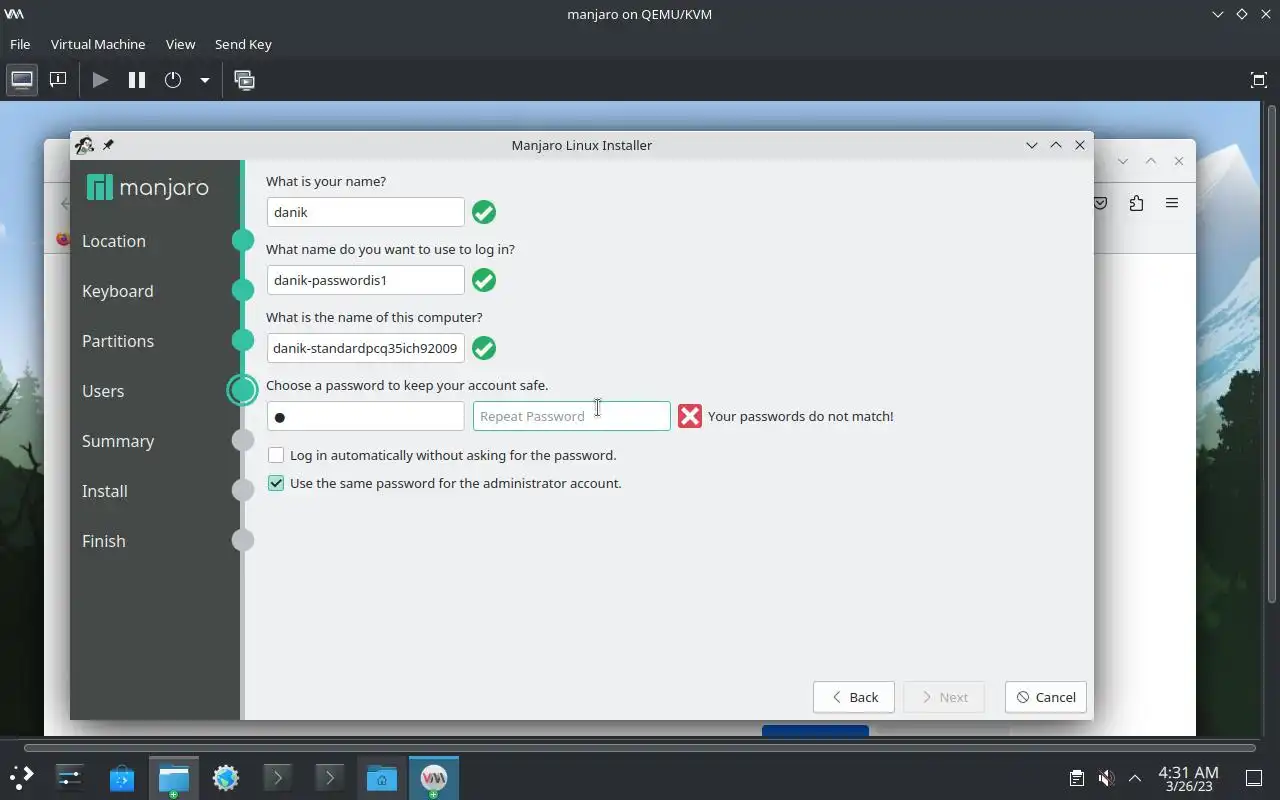1280x800 pixels.
Task: Click green checkmark beside login name
Action: (484, 280)
